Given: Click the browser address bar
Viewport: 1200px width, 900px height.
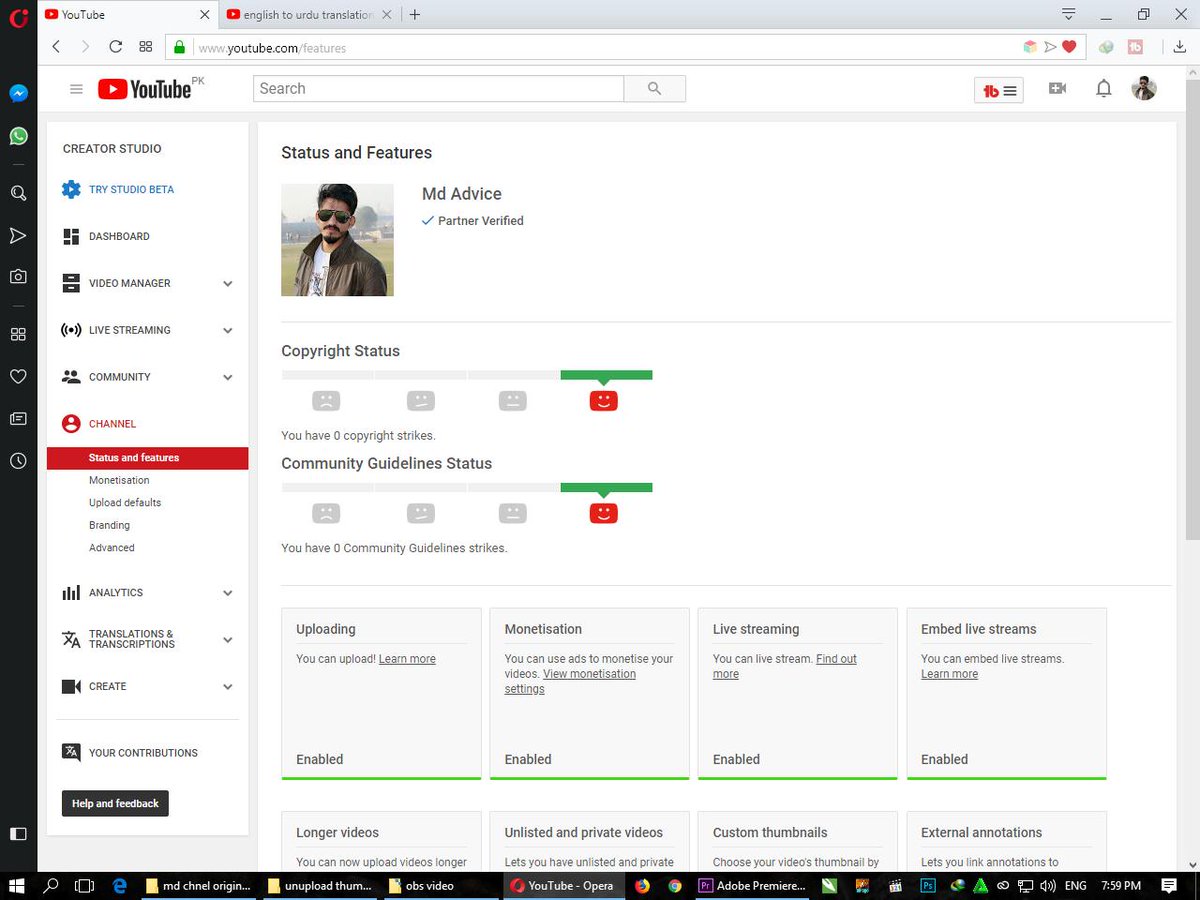Looking at the screenshot, I should coord(600,47).
